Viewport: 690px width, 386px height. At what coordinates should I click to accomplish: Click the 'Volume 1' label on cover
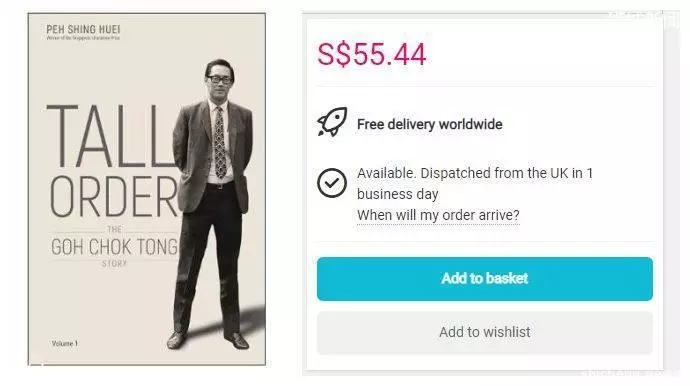click(x=65, y=344)
